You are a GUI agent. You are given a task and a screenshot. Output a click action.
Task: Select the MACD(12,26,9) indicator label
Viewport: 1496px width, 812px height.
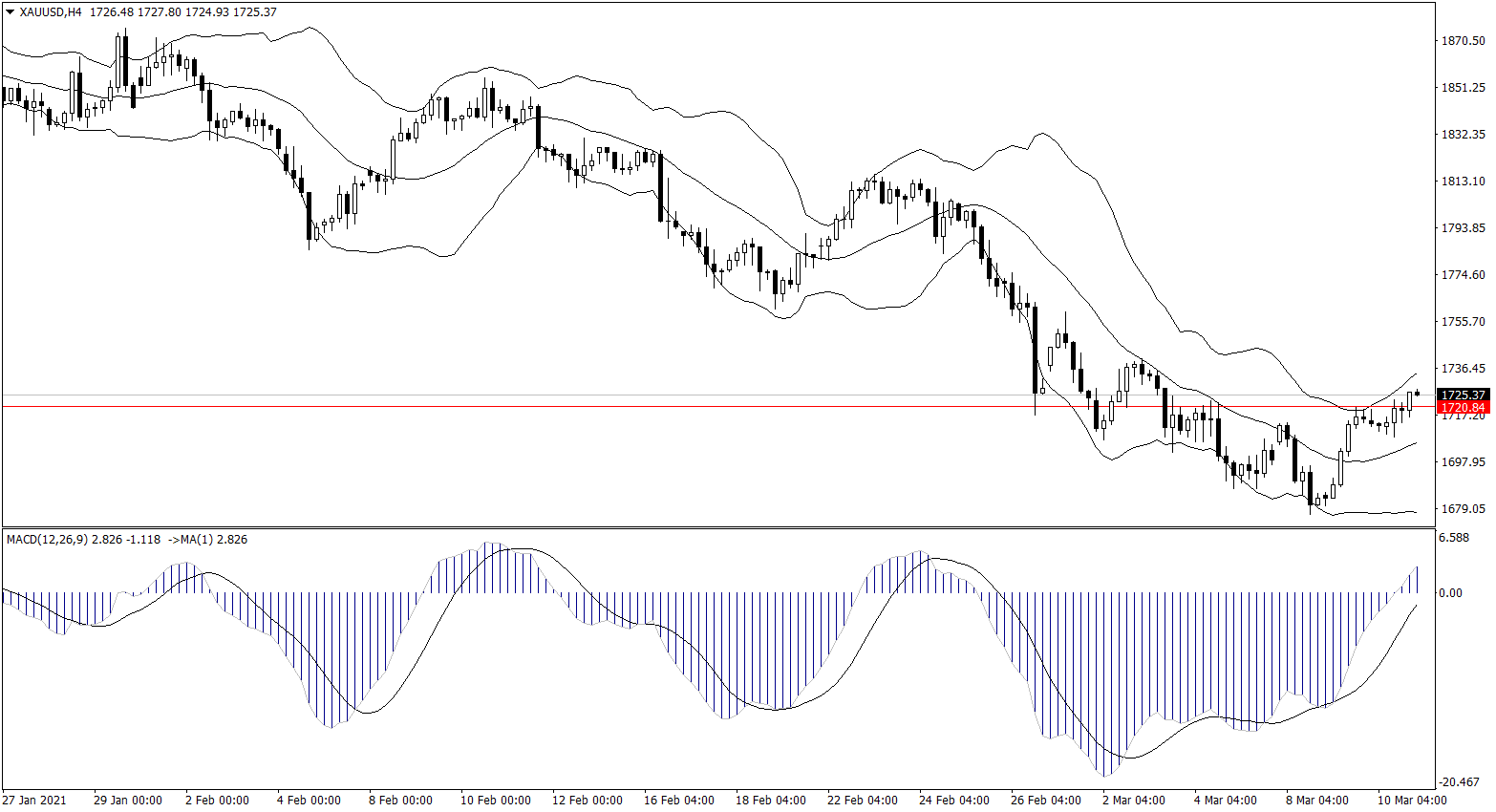click(47, 540)
